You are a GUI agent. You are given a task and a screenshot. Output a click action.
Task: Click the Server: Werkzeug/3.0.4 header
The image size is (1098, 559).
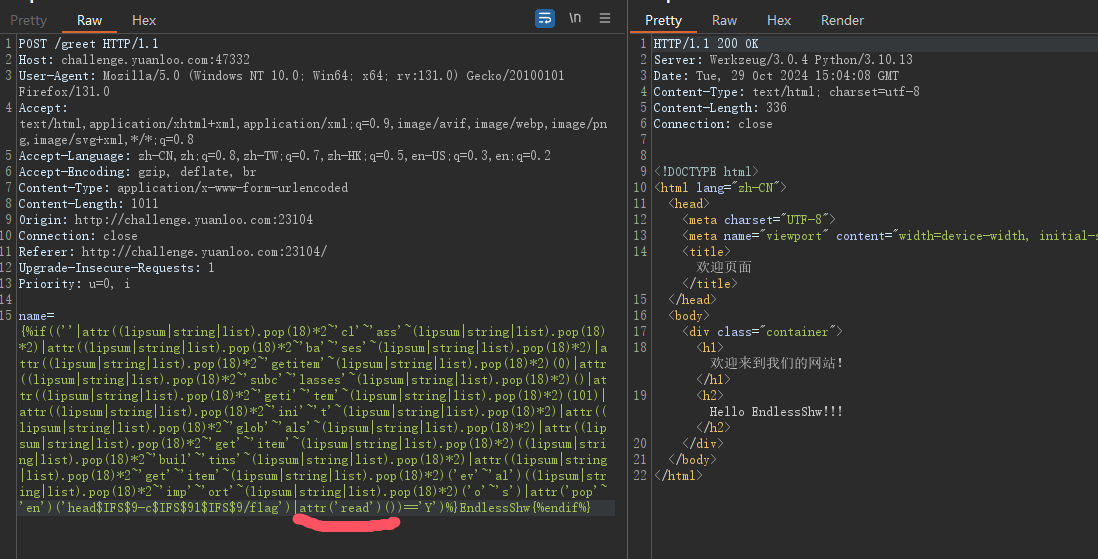(783, 60)
